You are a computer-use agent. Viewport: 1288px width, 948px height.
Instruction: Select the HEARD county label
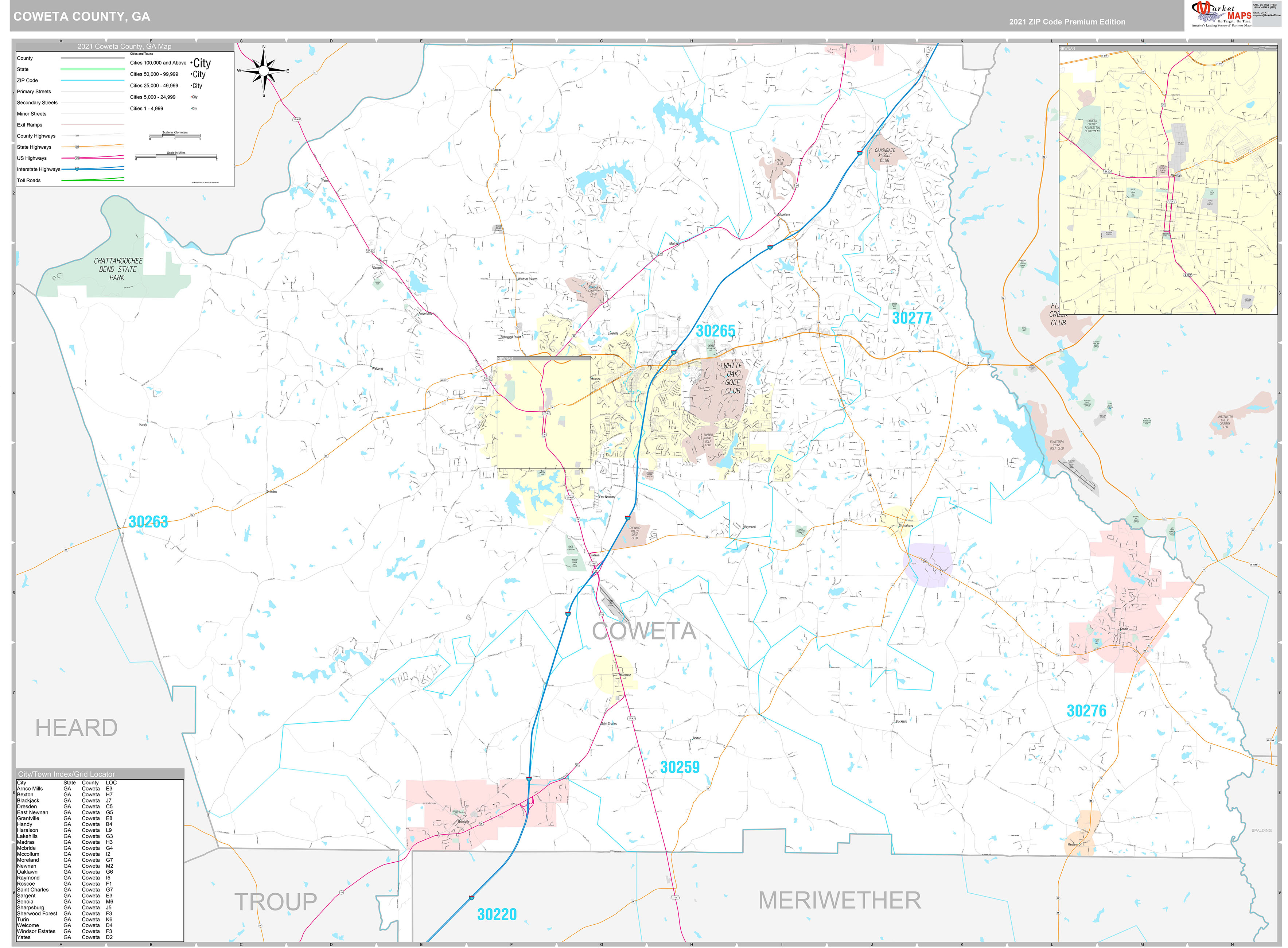click(76, 728)
